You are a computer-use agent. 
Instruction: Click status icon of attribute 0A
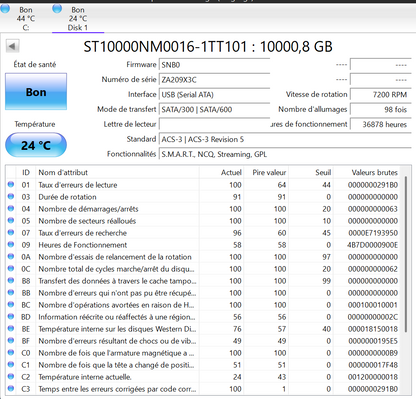(x=11, y=256)
